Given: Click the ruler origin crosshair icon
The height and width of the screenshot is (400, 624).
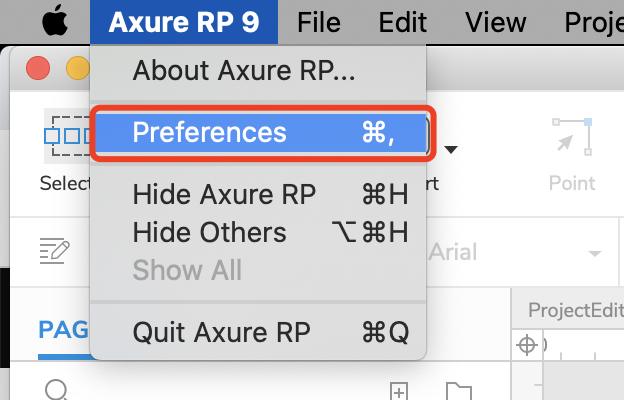Looking at the screenshot, I should pos(527,345).
